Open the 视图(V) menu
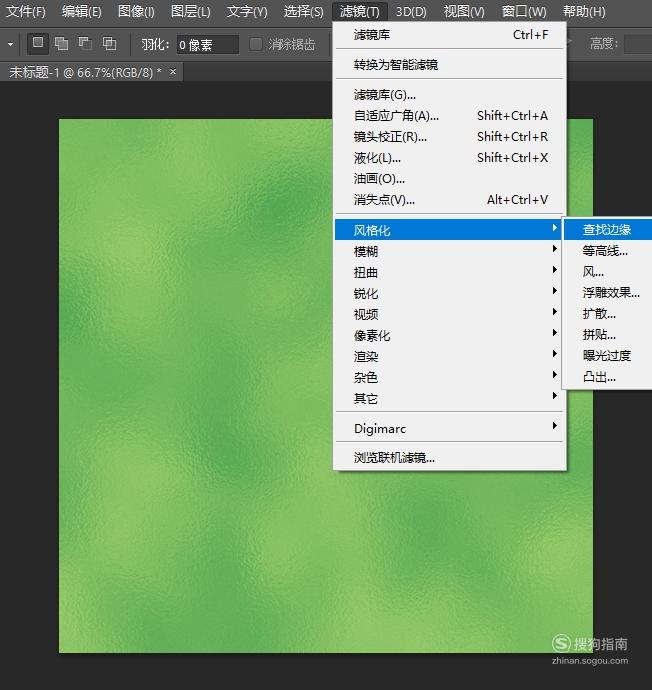Image resolution: width=652 pixels, height=690 pixels. [x=464, y=11]
